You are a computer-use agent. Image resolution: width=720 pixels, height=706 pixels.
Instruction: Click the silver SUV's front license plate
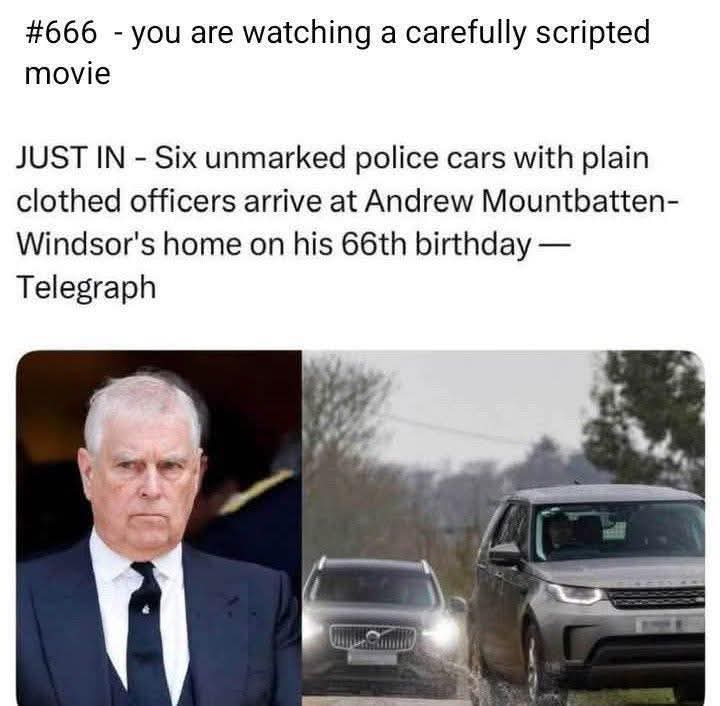click(659, 625)
